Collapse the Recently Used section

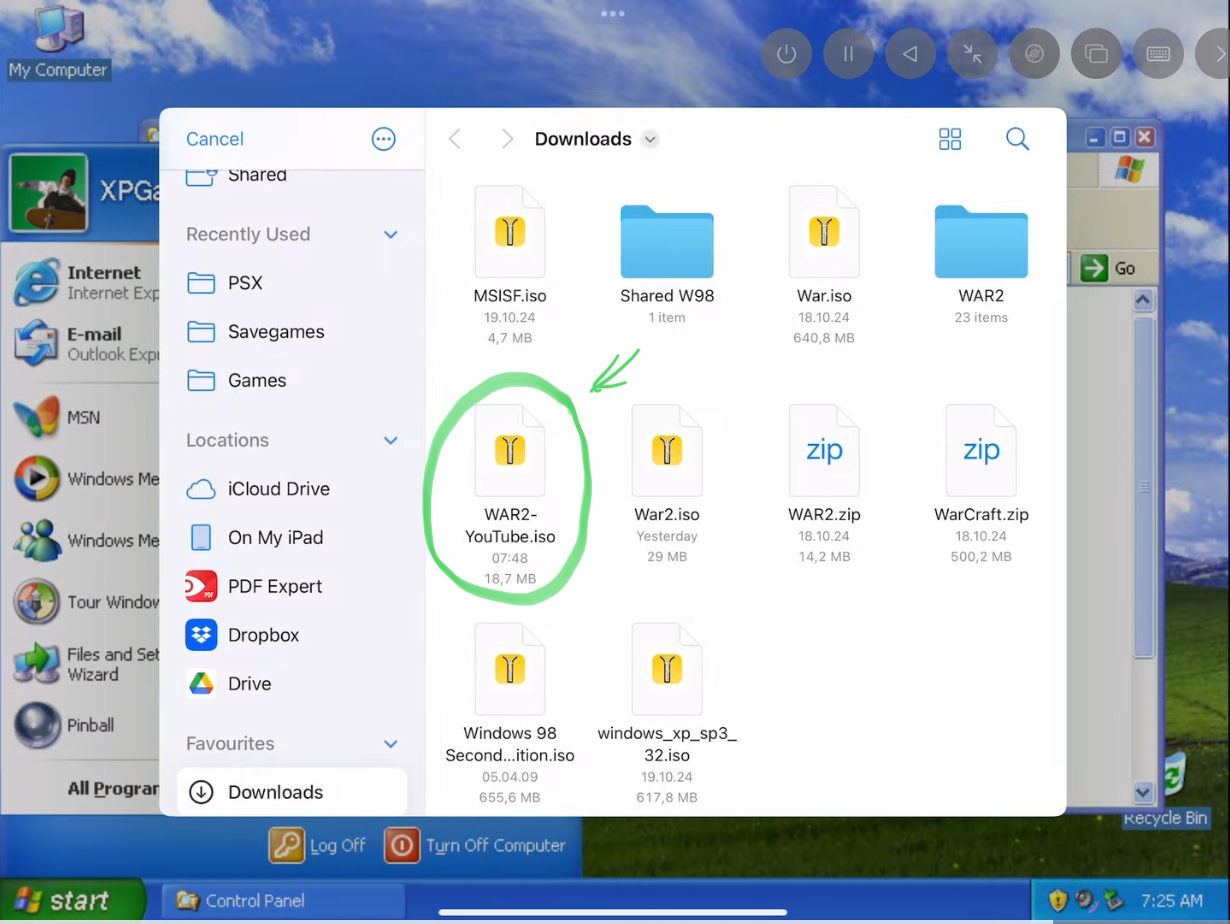pos(391,235)
